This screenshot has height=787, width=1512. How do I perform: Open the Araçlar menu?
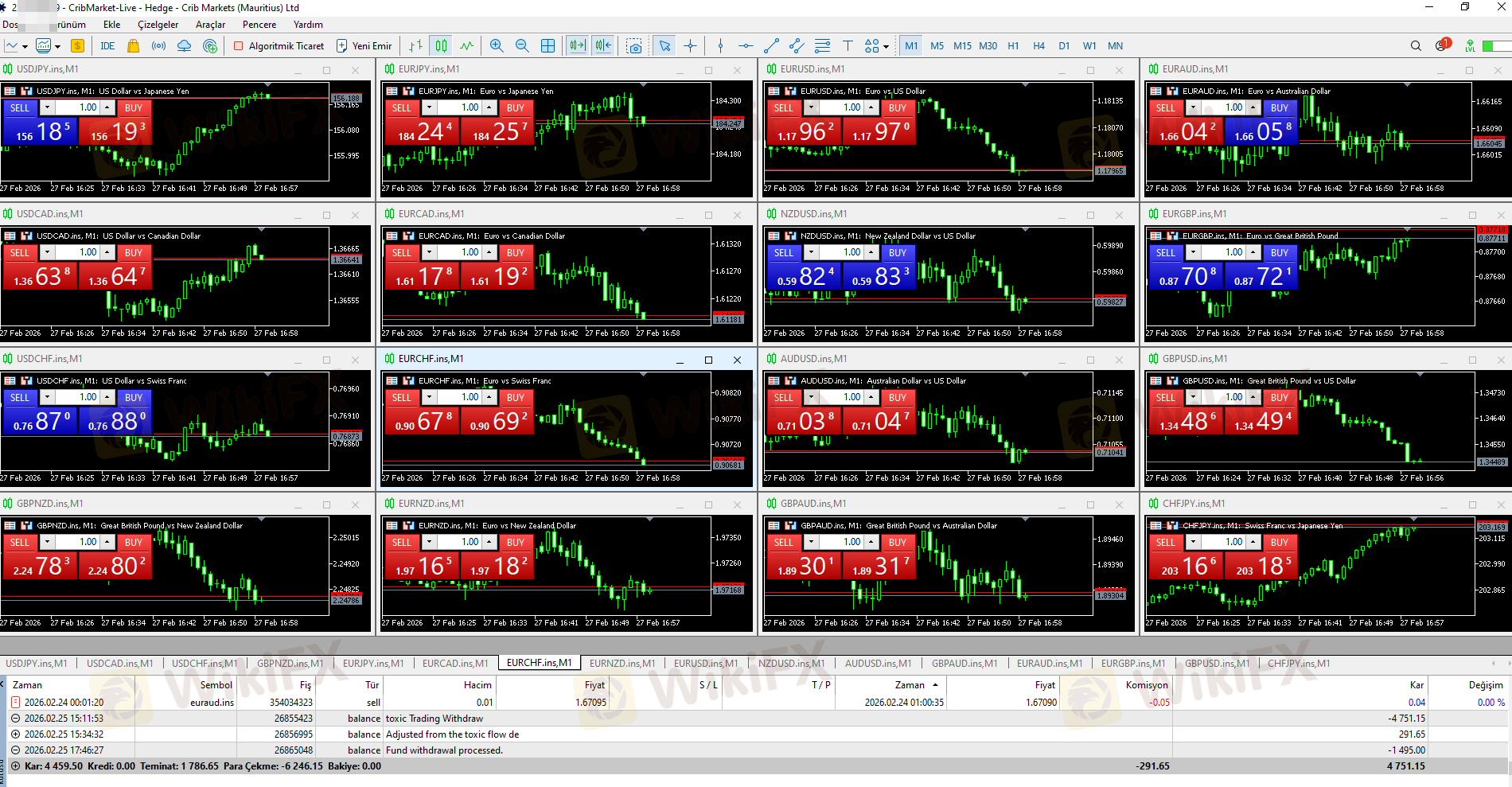(211, 25)
